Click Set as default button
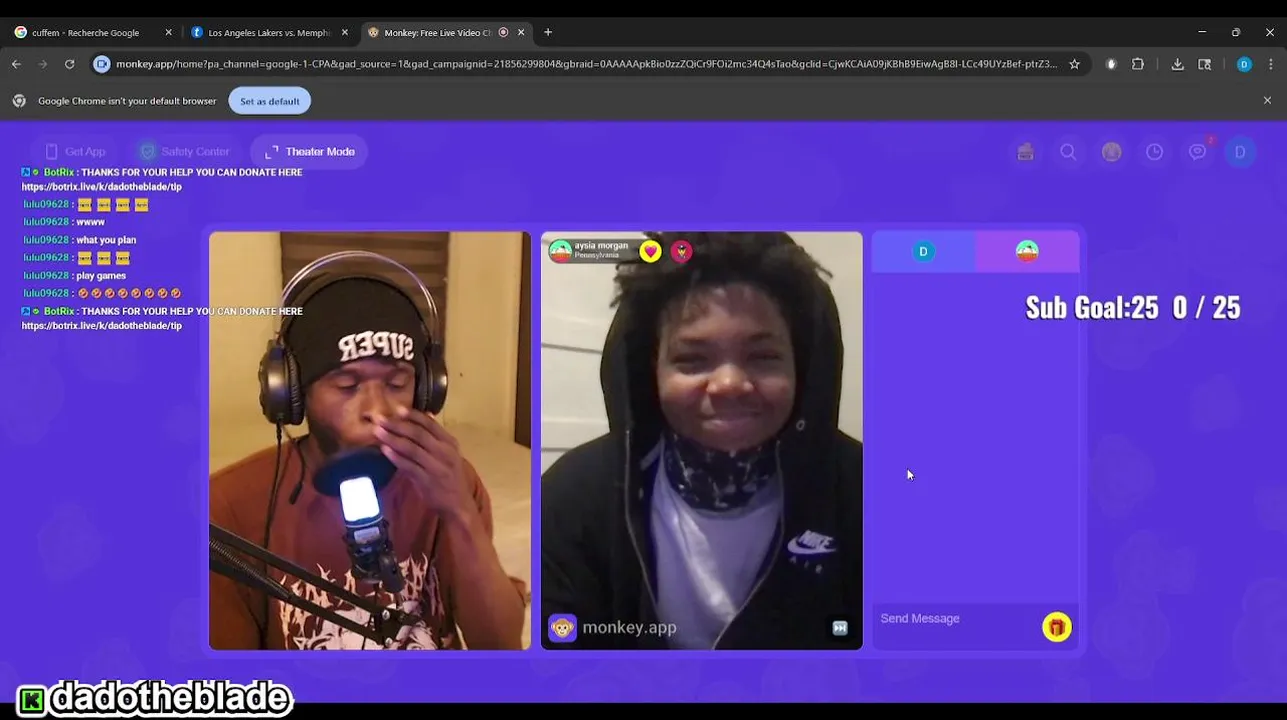 pos(269,101)
